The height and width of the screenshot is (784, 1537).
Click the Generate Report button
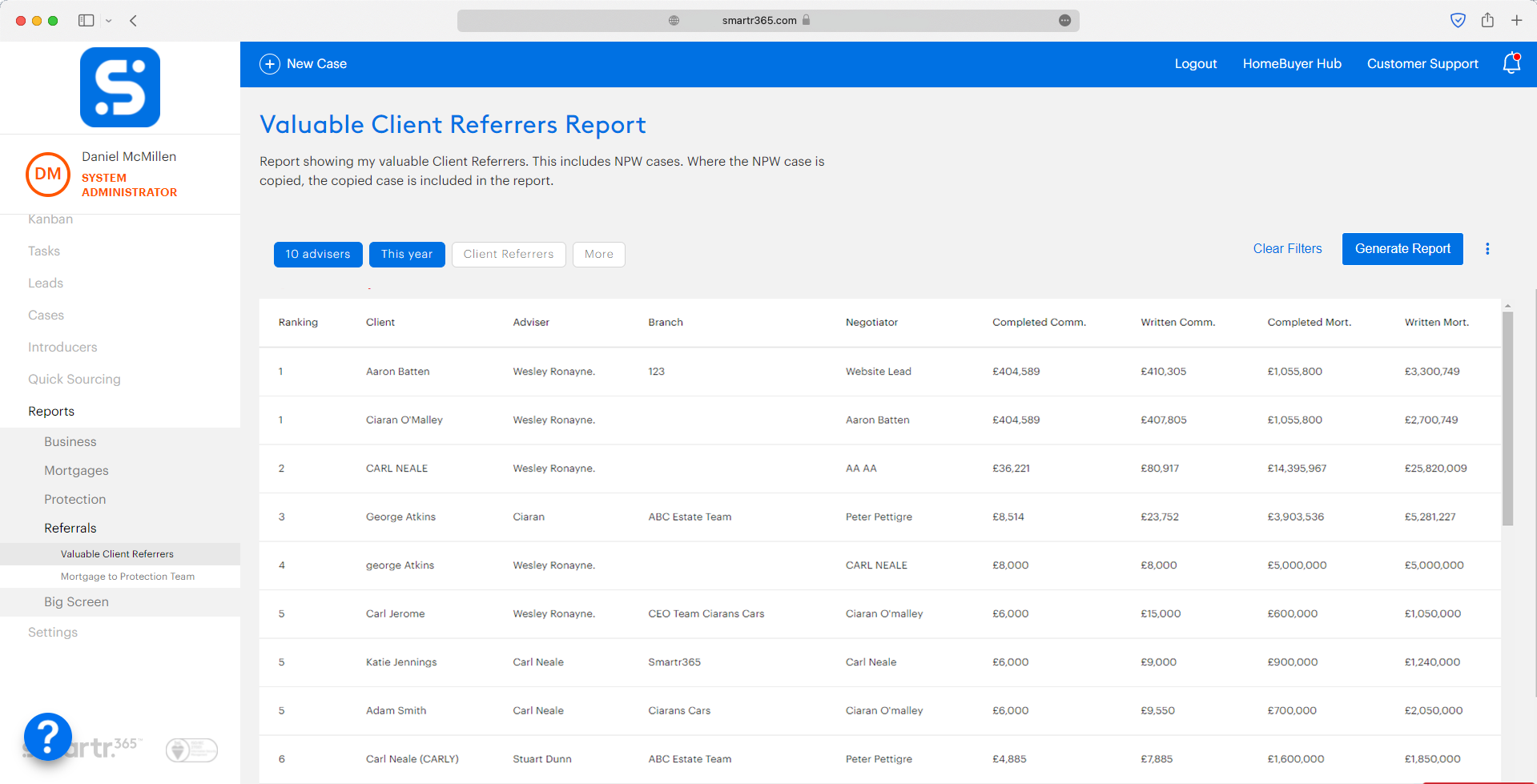pyautogui.click(x=1402, y=249)
